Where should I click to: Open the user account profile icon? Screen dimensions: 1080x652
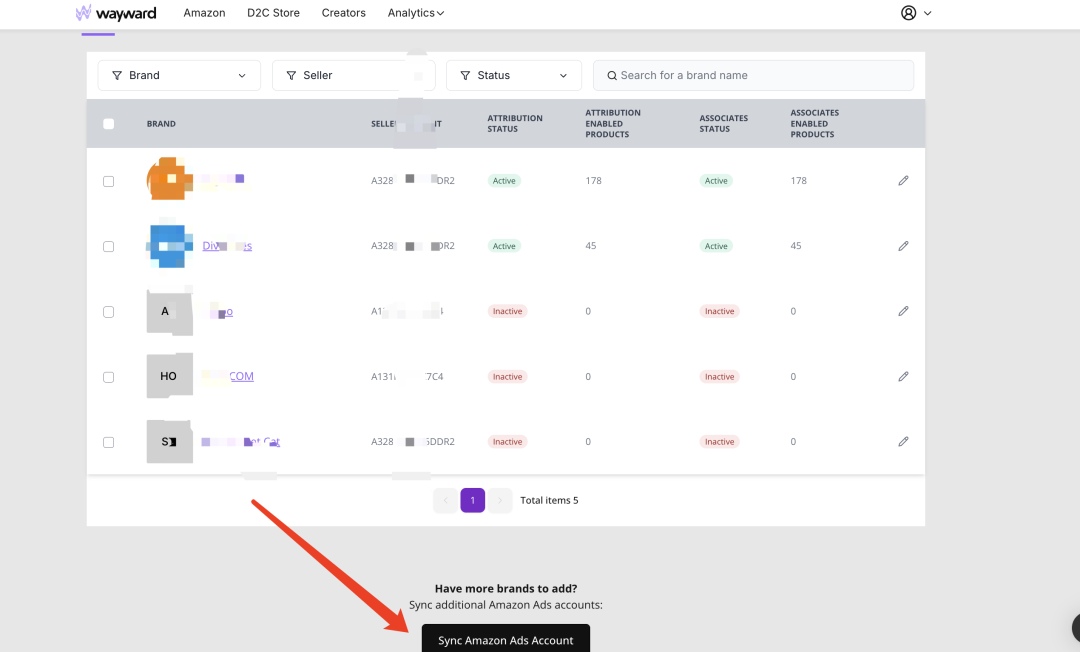pos(908,12)
